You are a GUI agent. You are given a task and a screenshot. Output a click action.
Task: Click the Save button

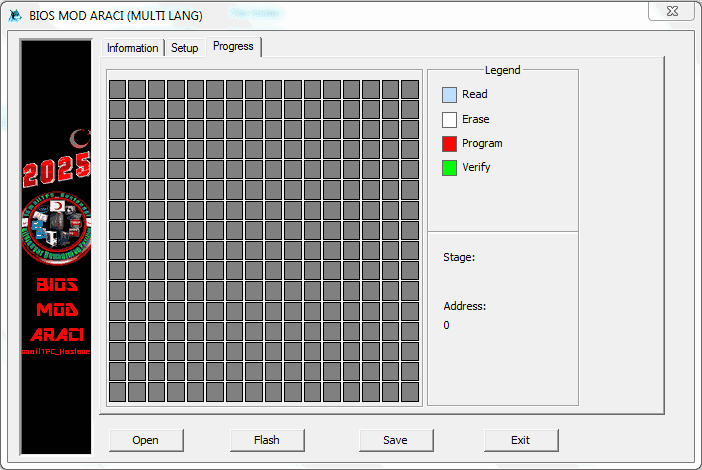395,440
